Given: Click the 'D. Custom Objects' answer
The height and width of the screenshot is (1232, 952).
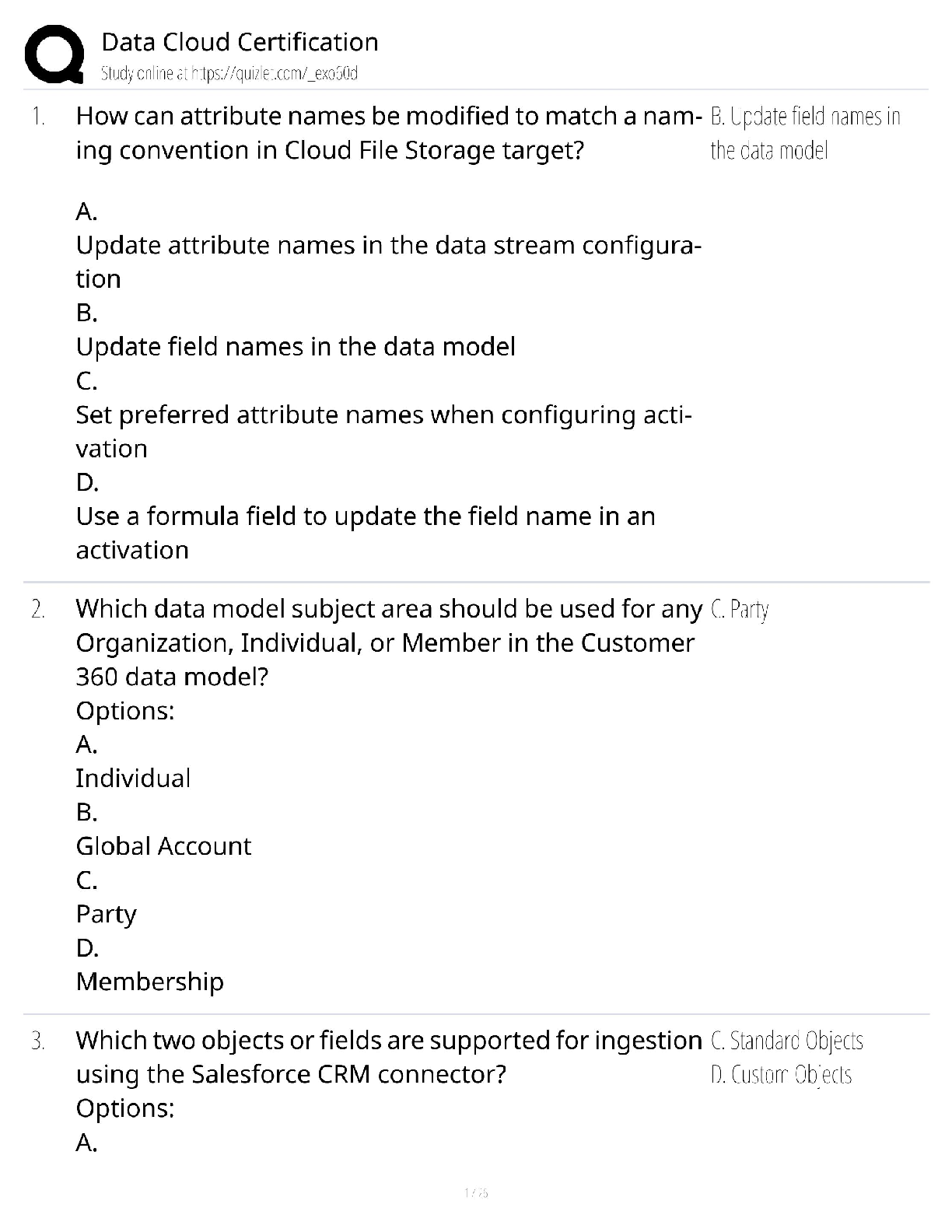Looking at the screenshot, I should pos(781,1075).
